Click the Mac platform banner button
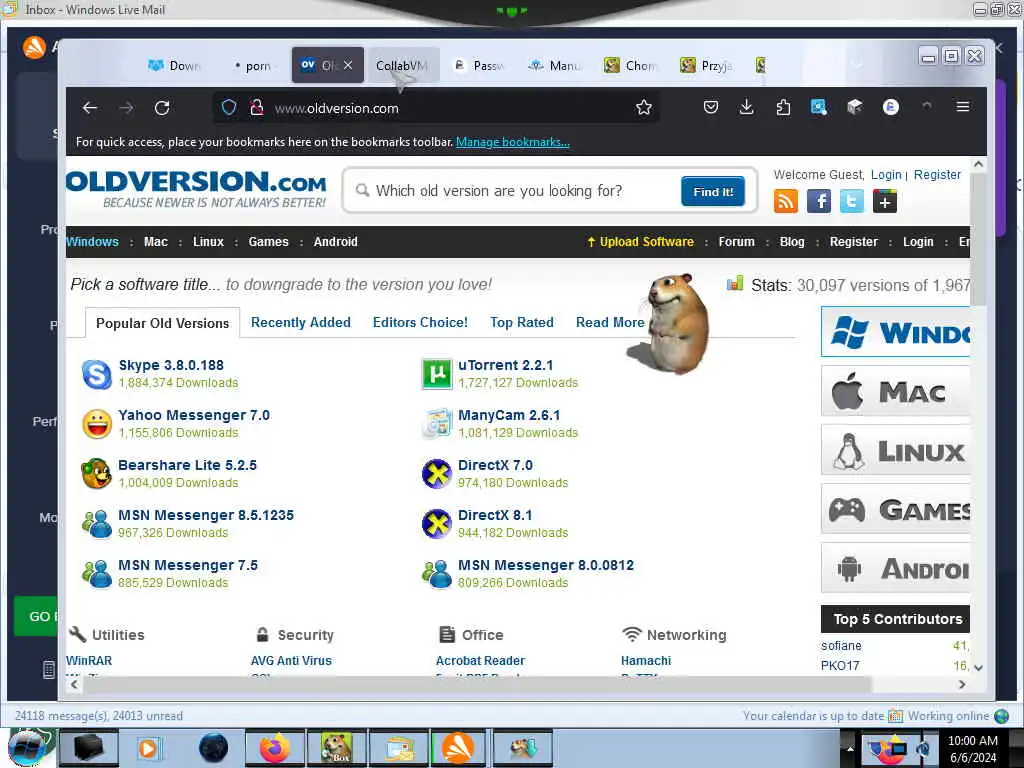The height and width of the screenshot is (768, 1024). click(x=895, y=391)
